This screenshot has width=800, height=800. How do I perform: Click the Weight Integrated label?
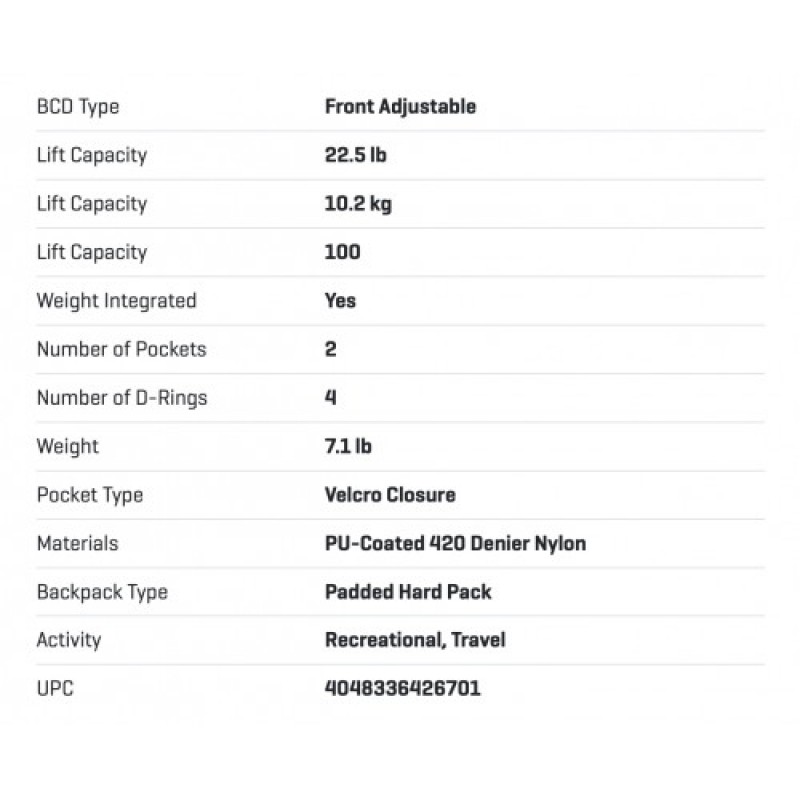[x=116, y=301]
